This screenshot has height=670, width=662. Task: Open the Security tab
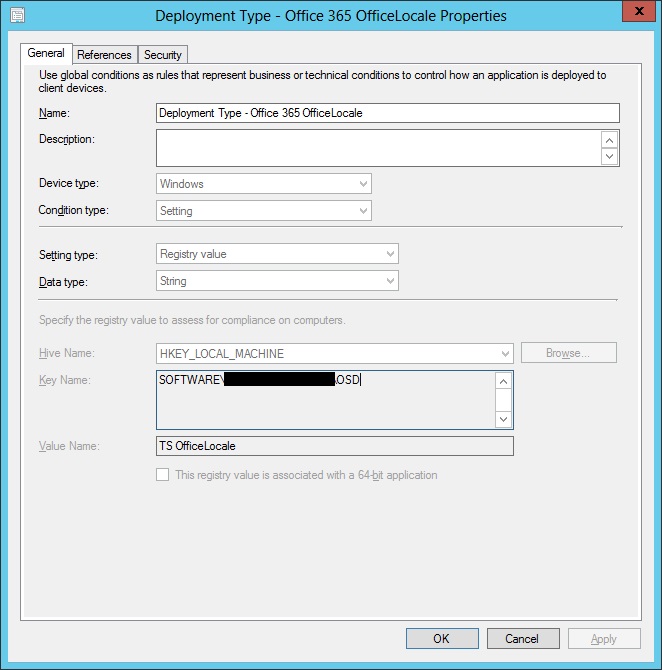click(162, 55)
